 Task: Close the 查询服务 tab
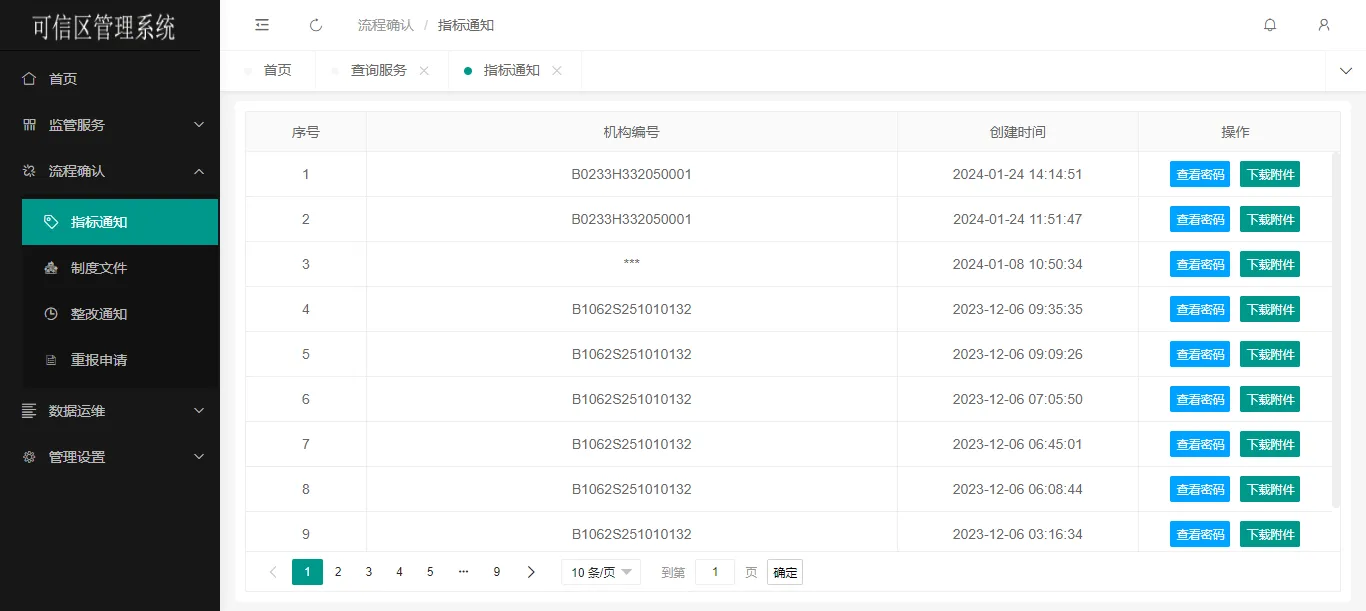tap(424, 71)
